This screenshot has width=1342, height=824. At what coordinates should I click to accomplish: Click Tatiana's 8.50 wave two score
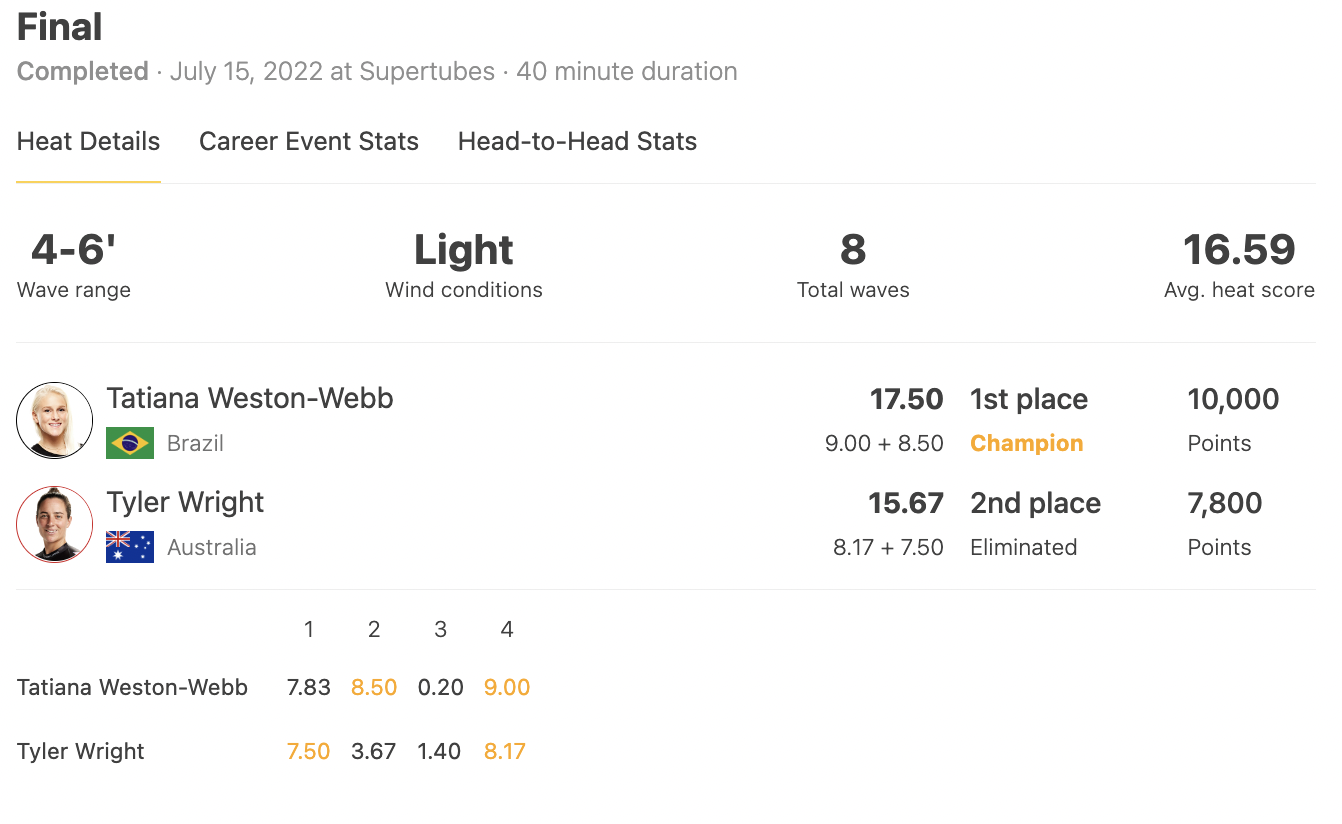click(x=374, y=687)
